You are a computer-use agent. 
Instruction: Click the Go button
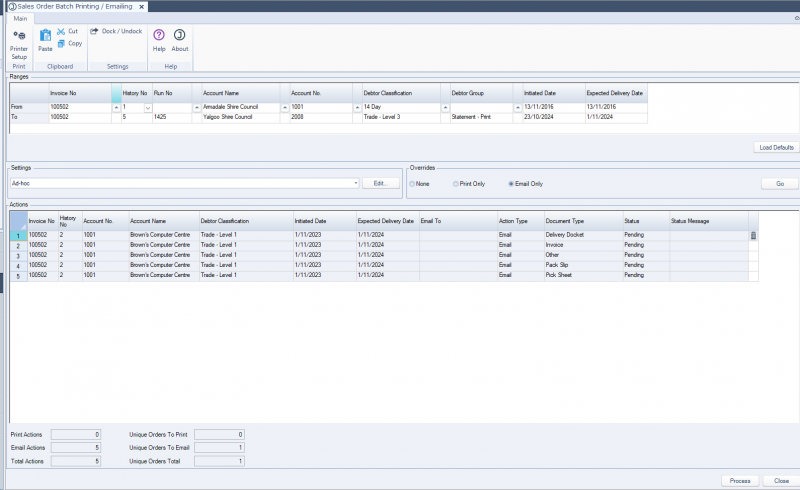coord(779,184)
